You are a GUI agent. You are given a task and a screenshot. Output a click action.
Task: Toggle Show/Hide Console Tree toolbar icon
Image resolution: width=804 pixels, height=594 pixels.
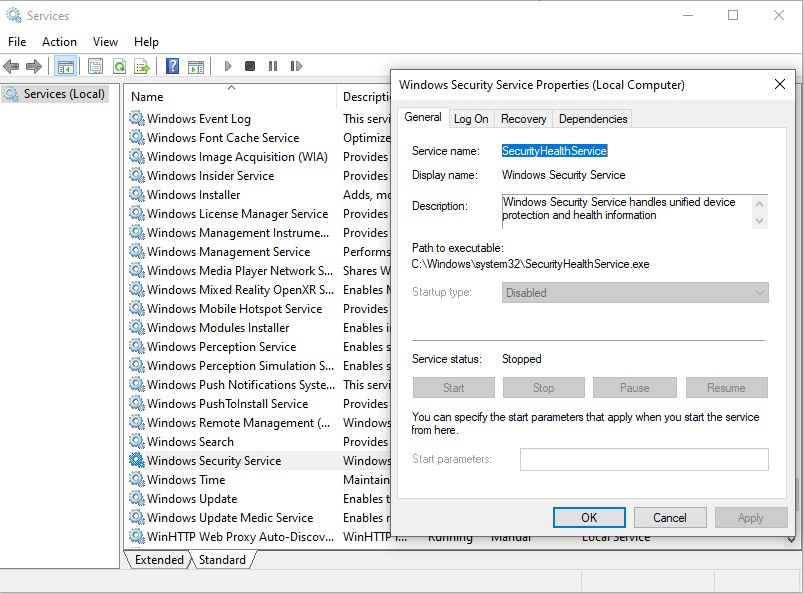(65, 66)
